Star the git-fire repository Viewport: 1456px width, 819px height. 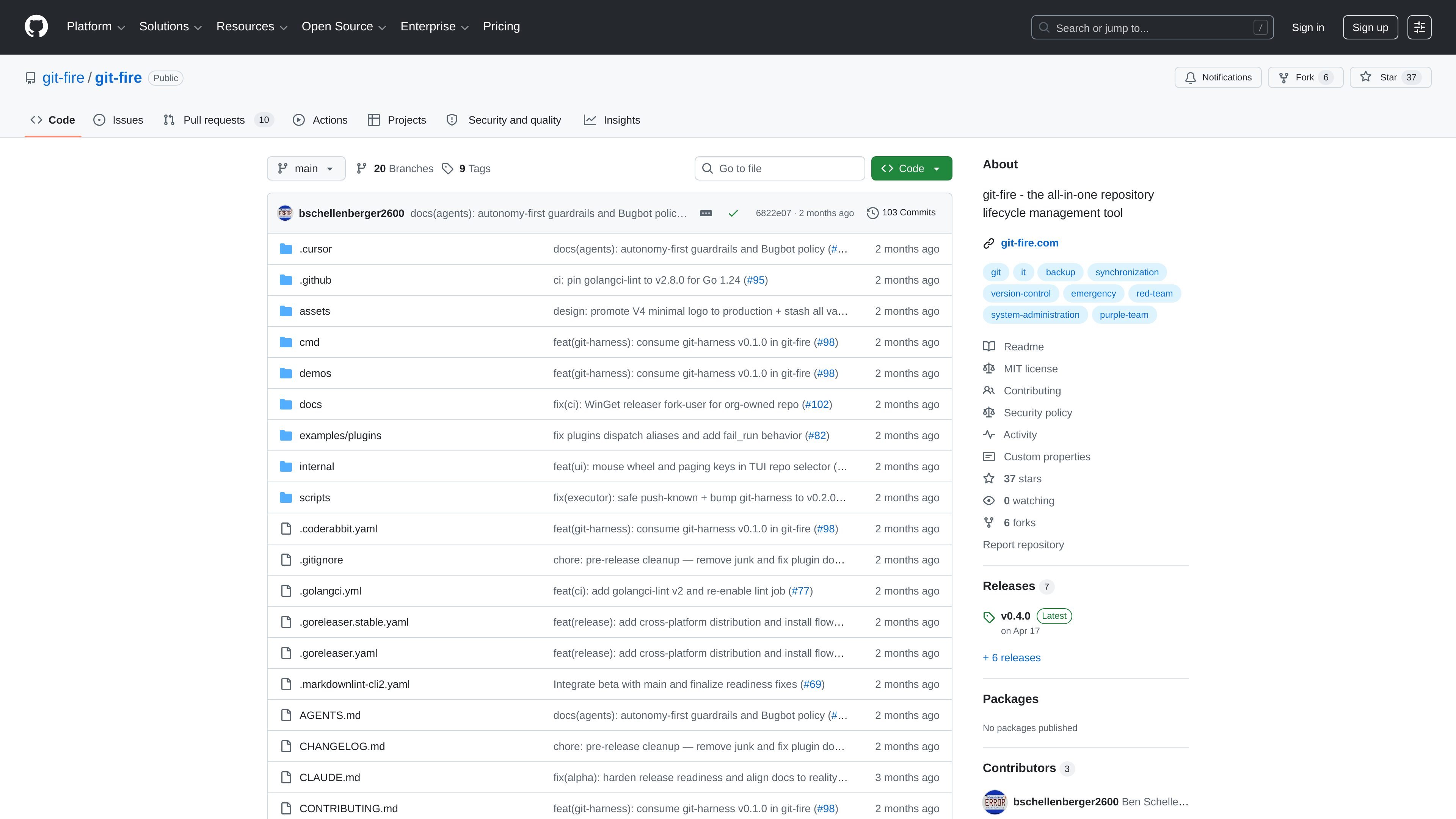1390,77
